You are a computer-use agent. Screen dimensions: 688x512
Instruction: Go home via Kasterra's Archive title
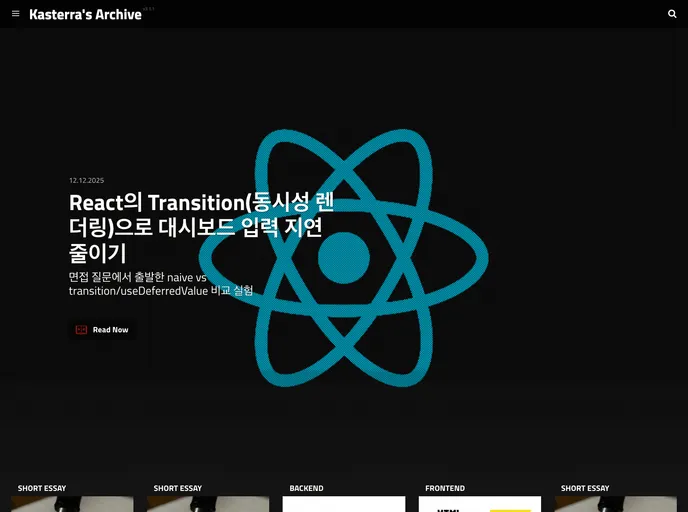(85, 14)
